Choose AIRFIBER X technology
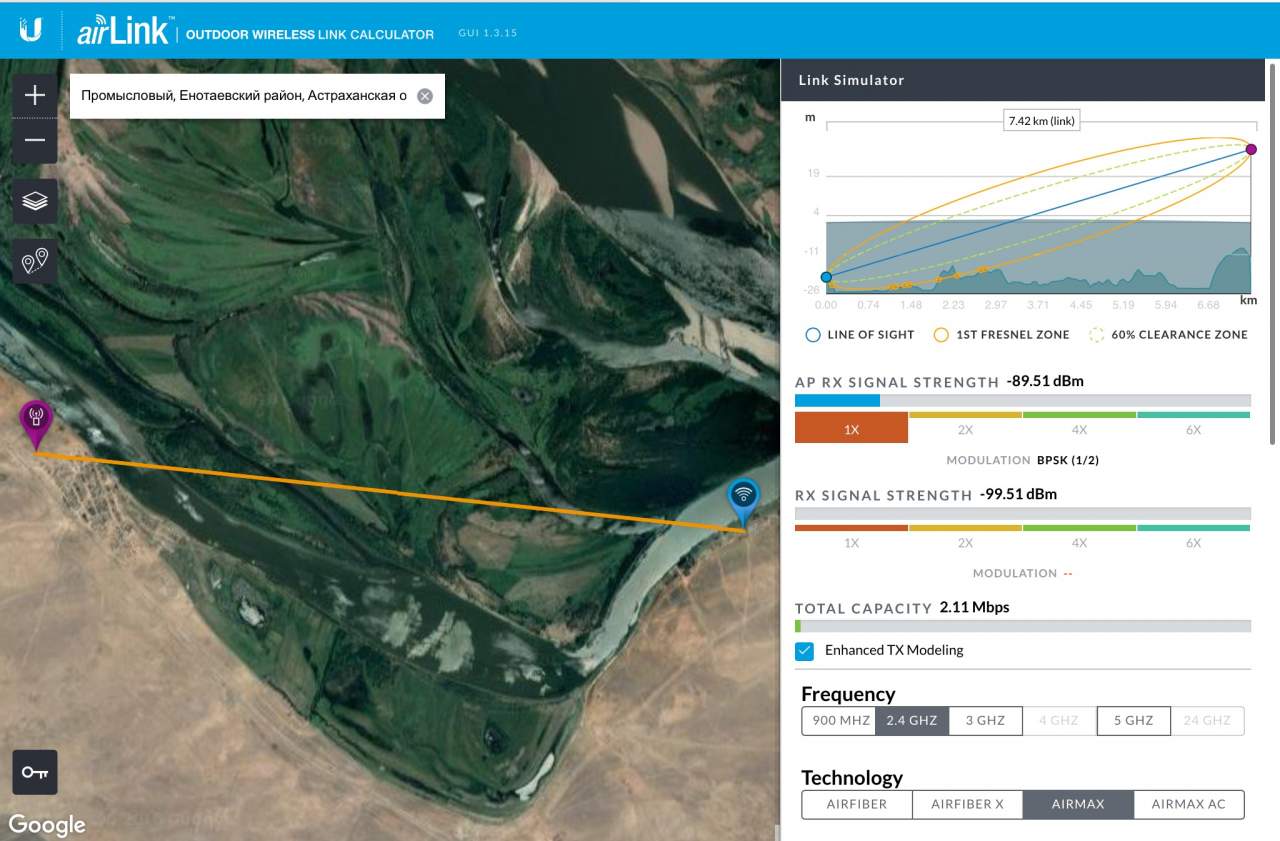 968,805
